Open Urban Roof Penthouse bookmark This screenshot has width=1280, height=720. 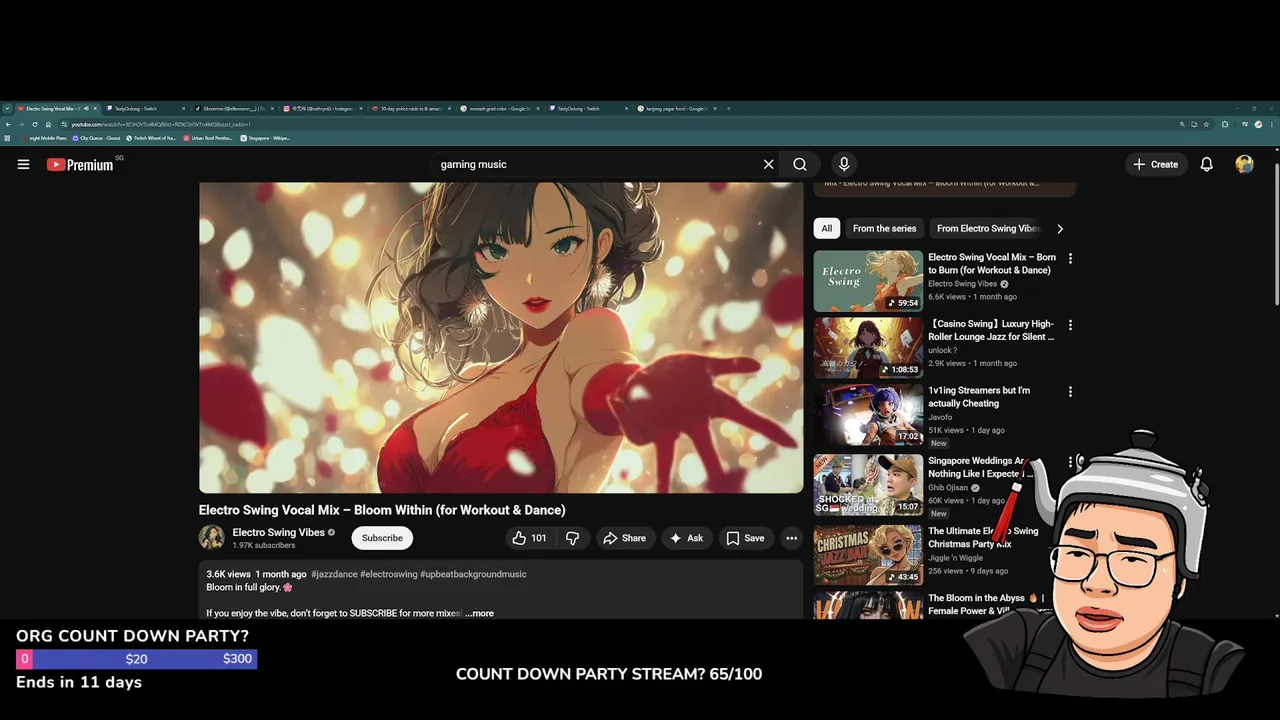[208, 138]
